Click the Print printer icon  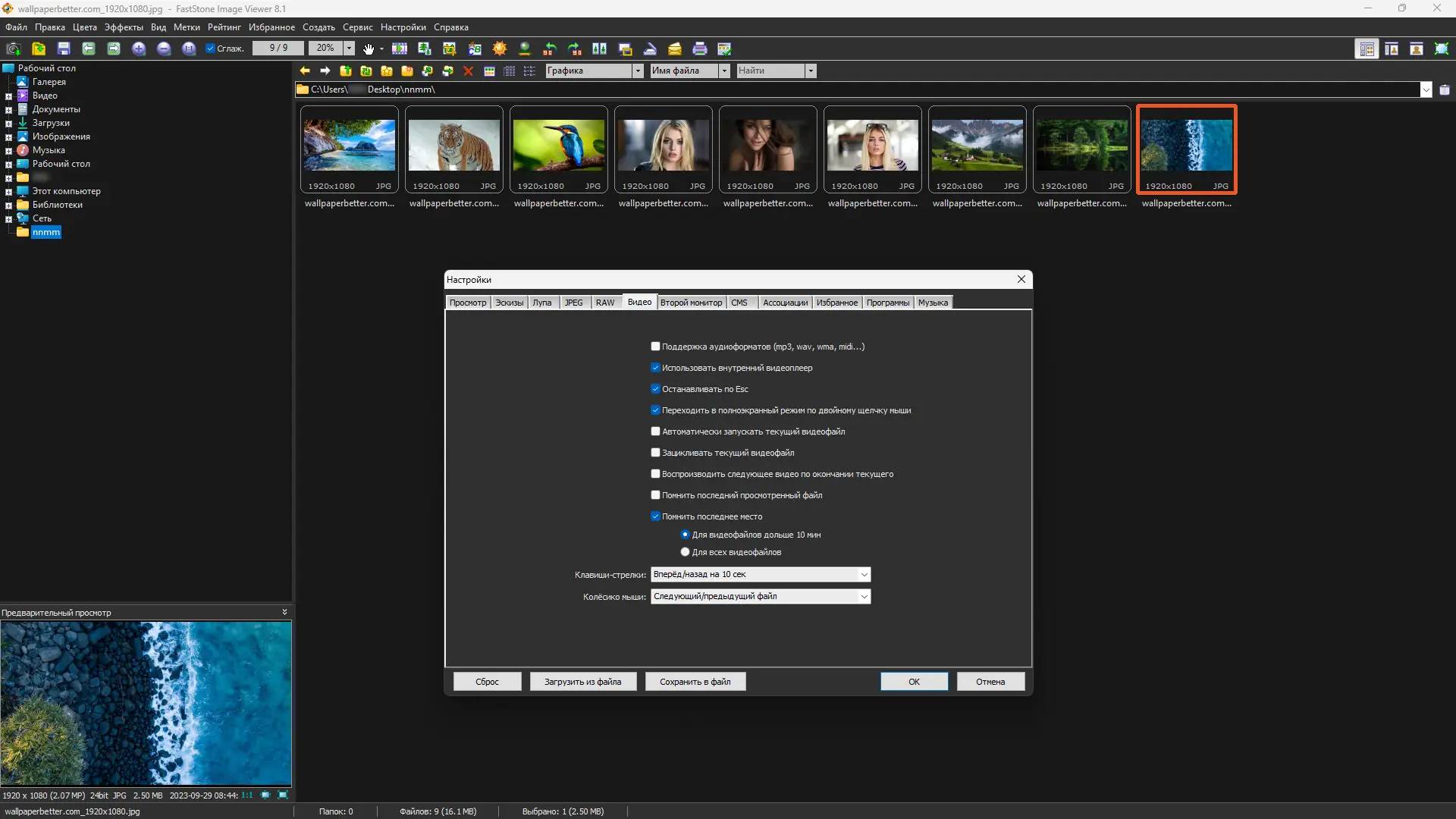[x=700, y=49]
